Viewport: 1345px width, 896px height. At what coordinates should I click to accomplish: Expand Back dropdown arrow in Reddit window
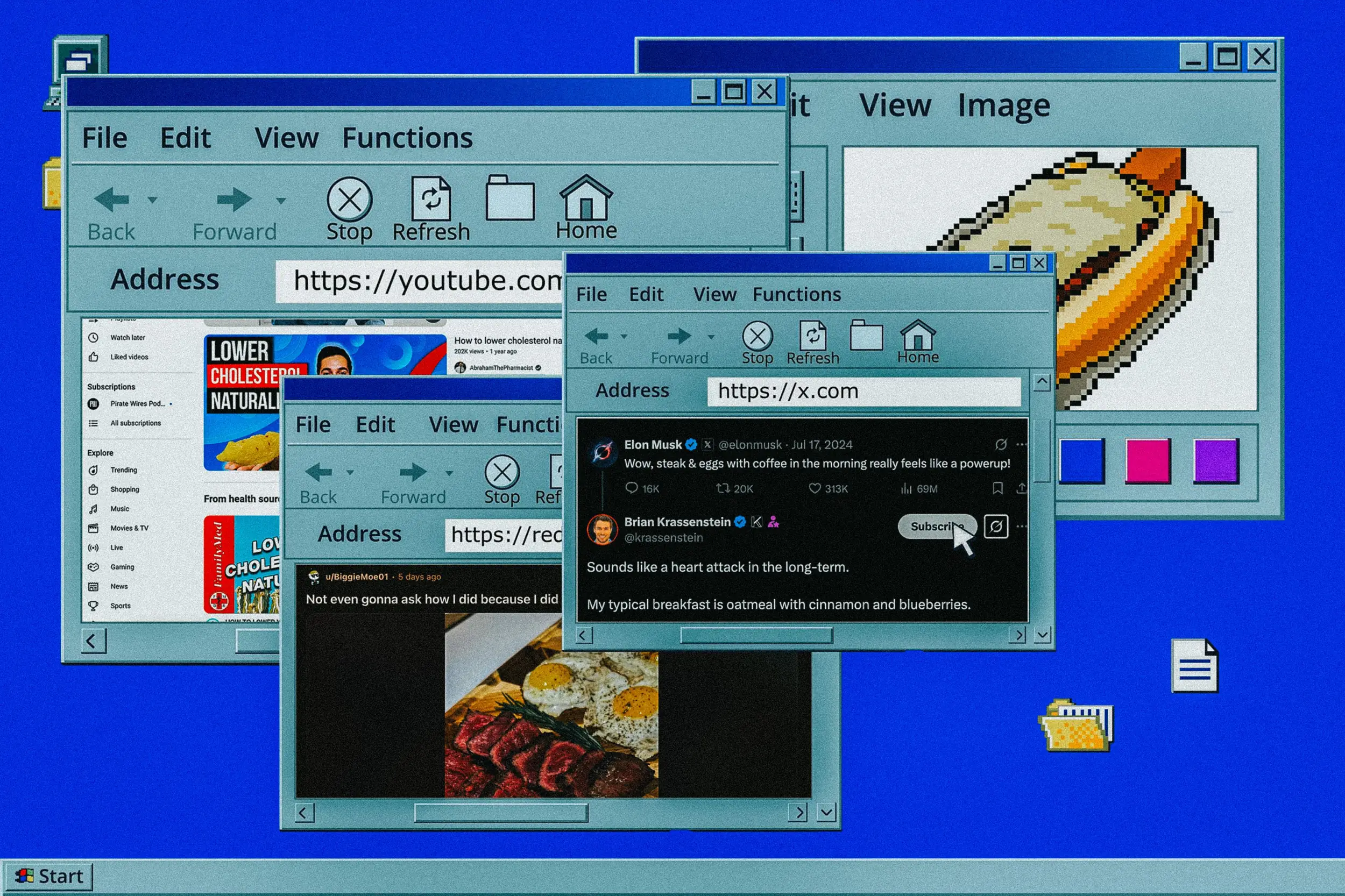pos(350,473)
